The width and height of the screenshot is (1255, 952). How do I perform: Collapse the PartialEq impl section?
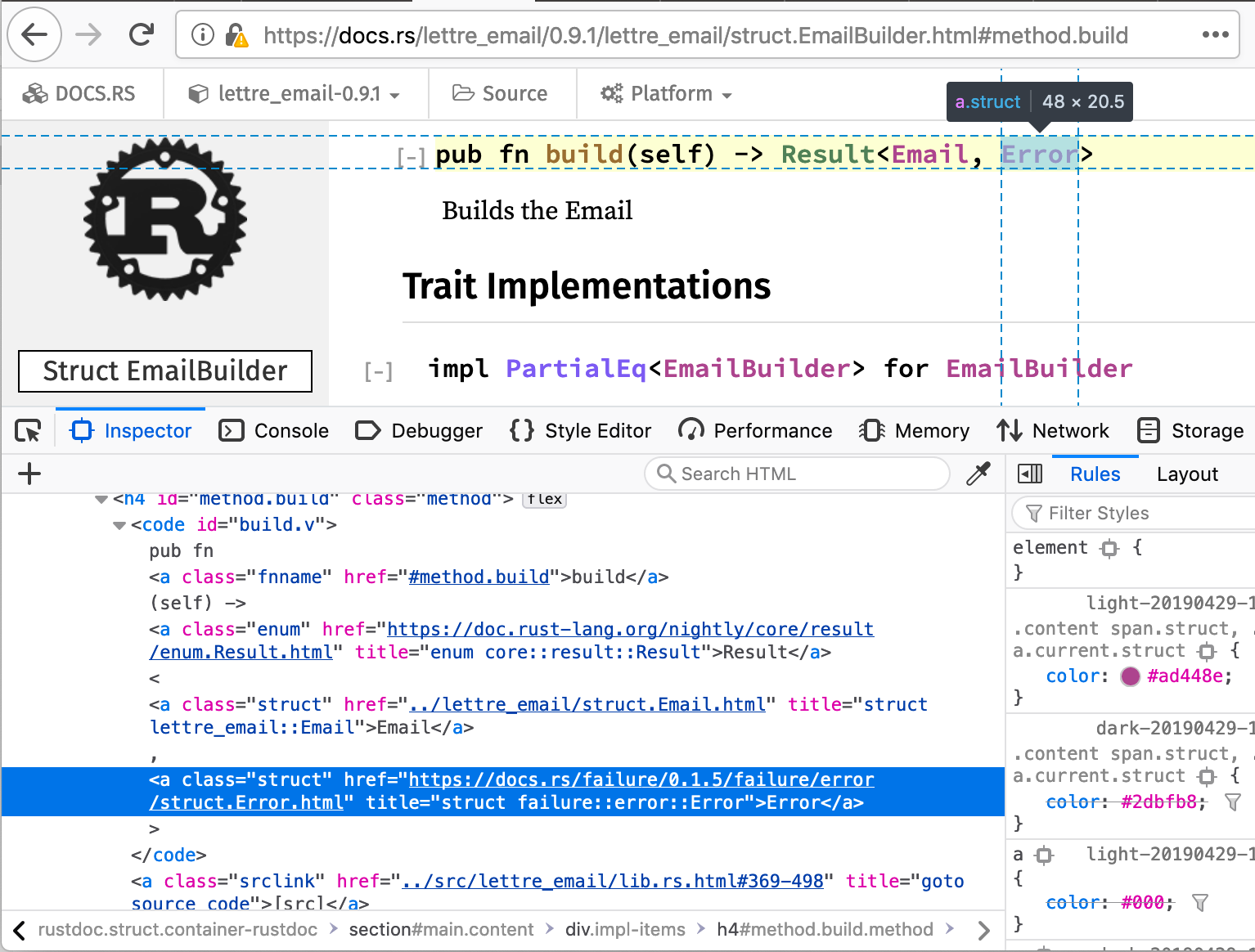[378, 370]
